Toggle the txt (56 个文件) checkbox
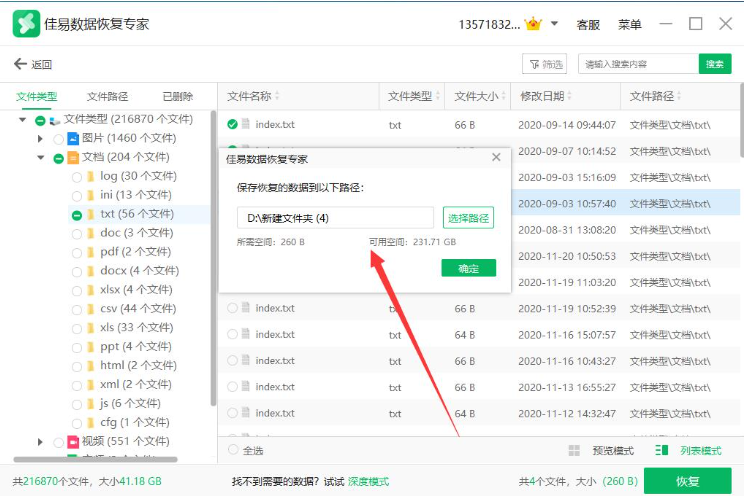Viewport: 749px width, 504px height. click(x=76, y=215)
